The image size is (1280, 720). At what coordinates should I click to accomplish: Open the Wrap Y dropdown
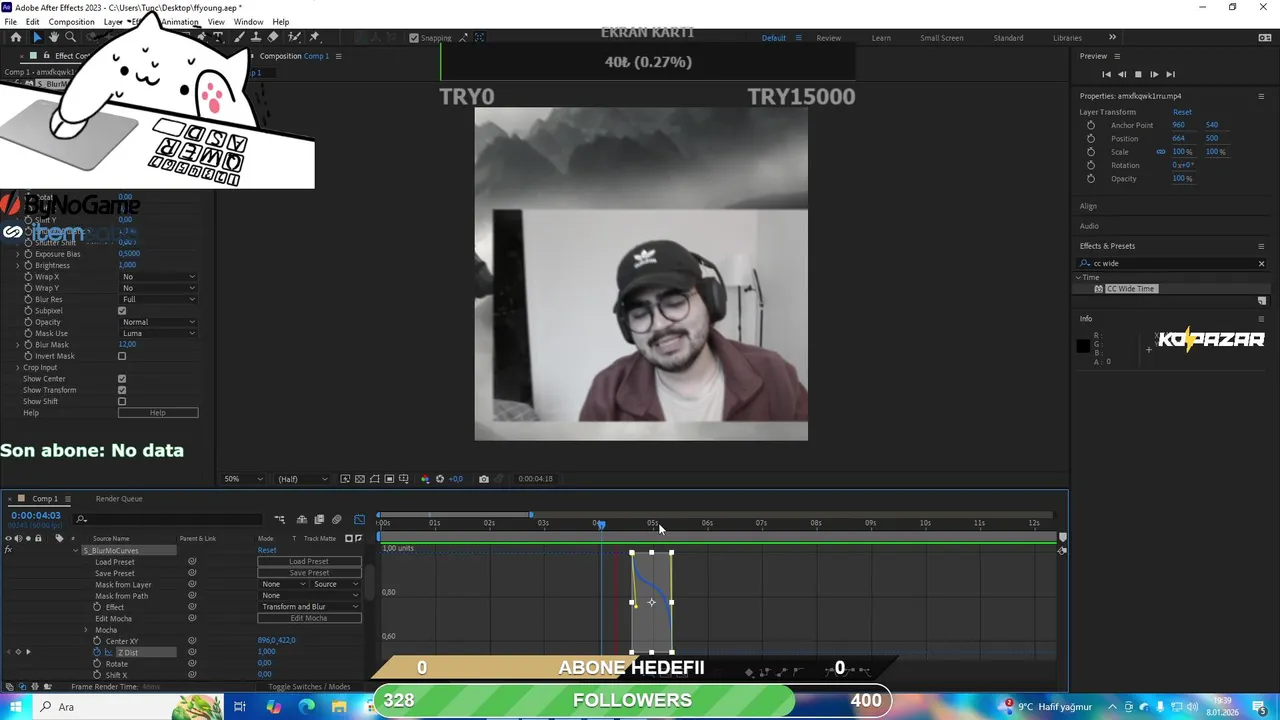158,288
